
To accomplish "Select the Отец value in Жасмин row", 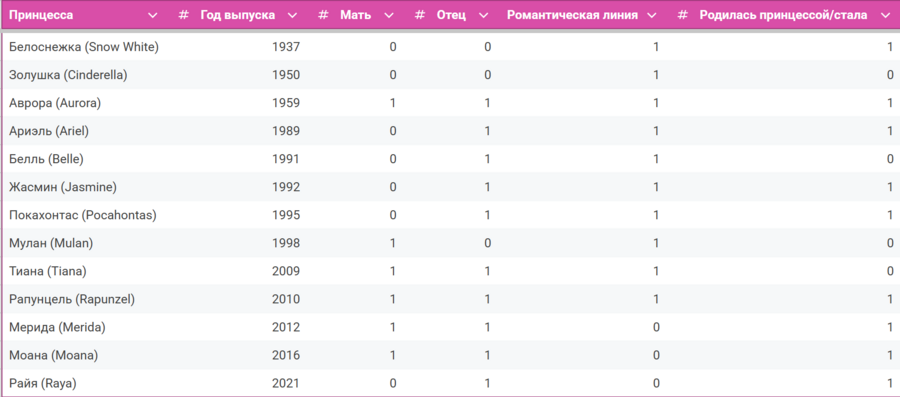I will click(x=487, y=187).
